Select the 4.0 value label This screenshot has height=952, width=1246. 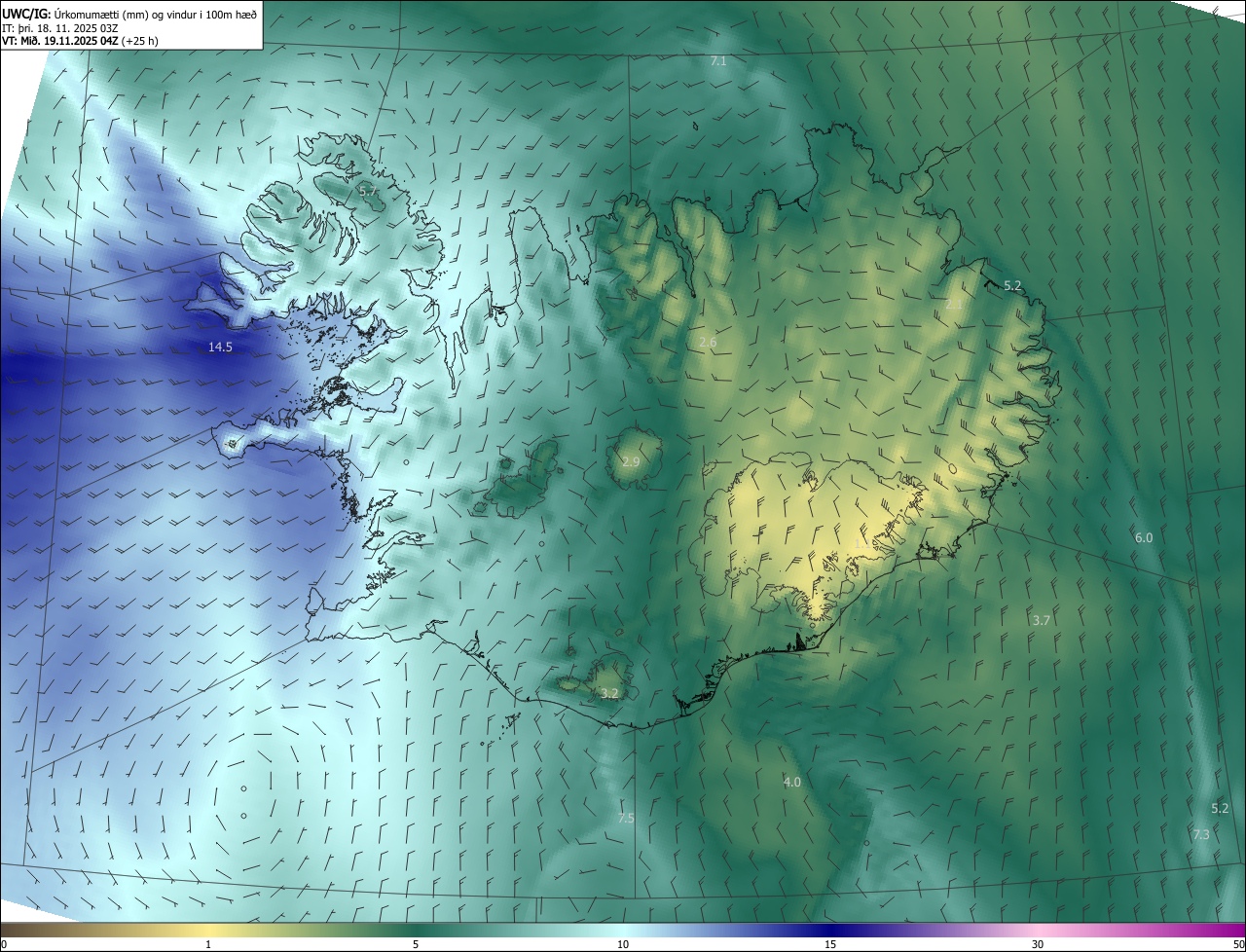791,782
